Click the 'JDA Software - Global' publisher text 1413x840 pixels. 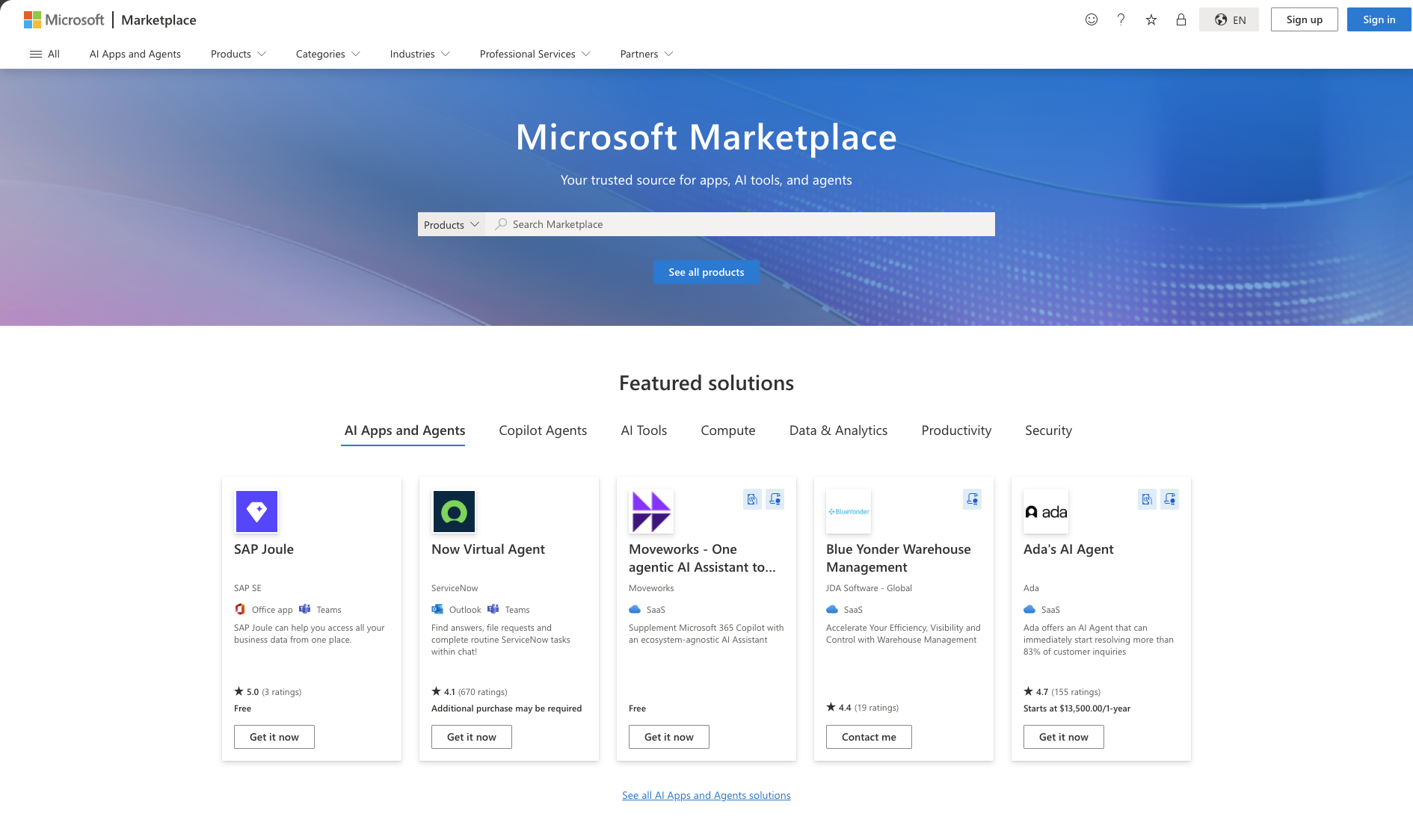(869, 588)
